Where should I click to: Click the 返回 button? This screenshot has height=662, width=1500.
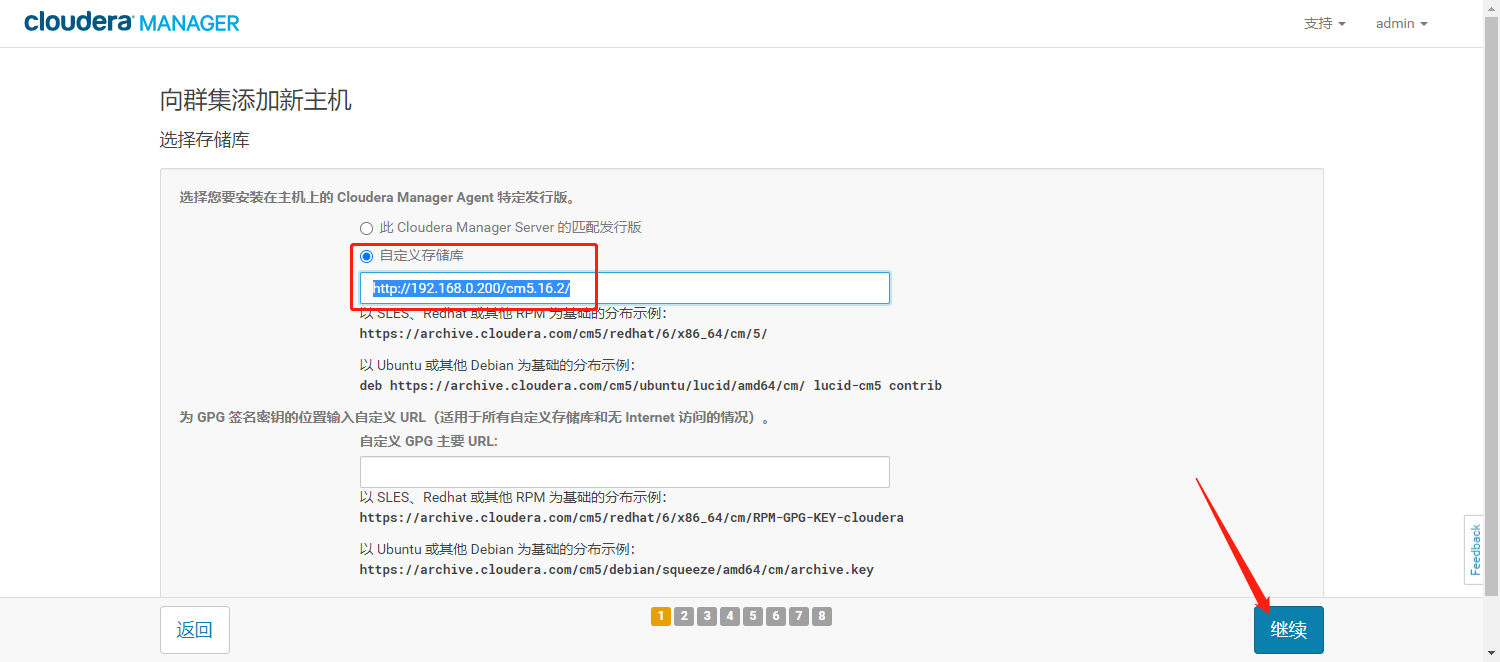[195, 630]
